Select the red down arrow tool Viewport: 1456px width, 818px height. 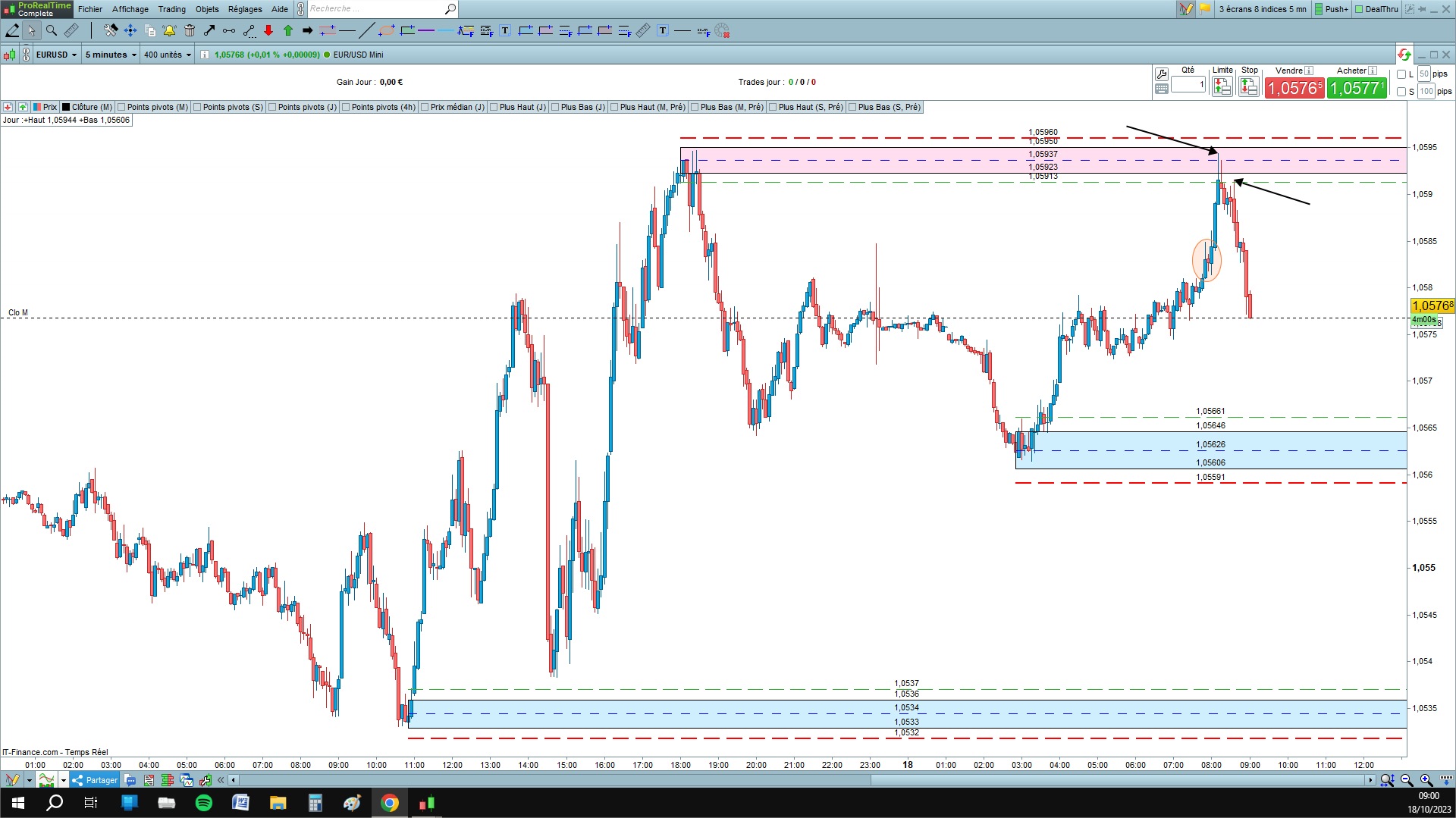point(268,31)
